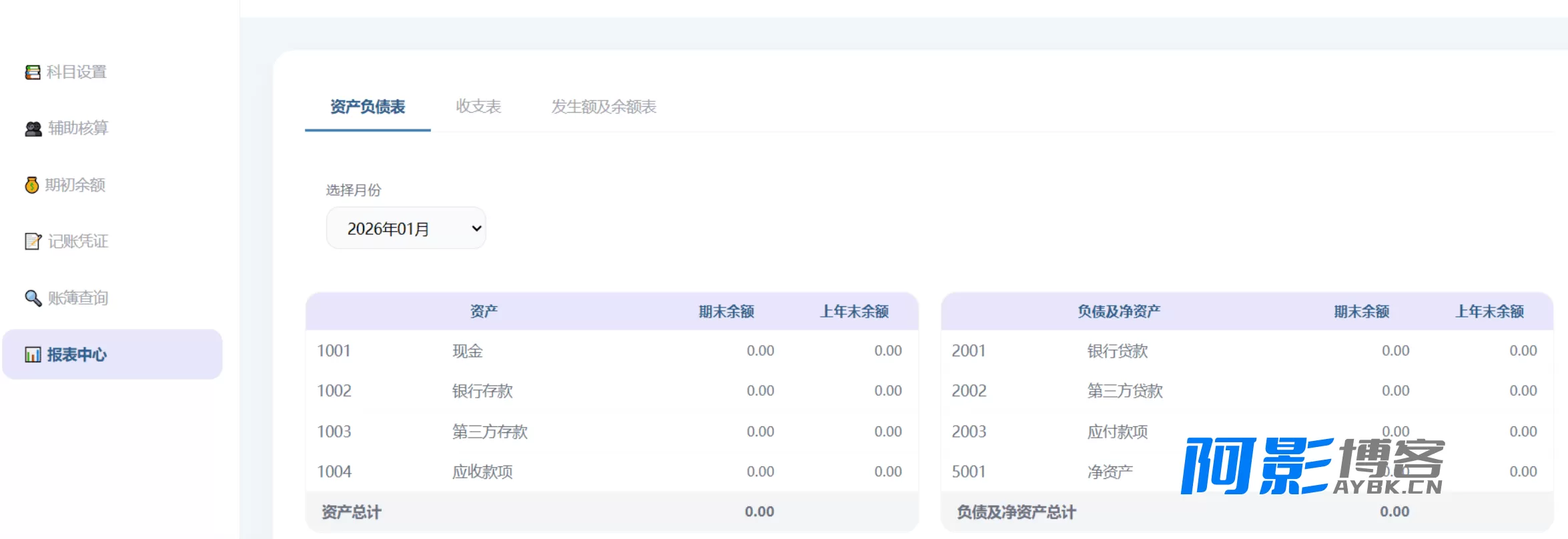This screenshot has height=539, width=1568.
Task: Select account code 5001
Action: (x=969, y=472)
